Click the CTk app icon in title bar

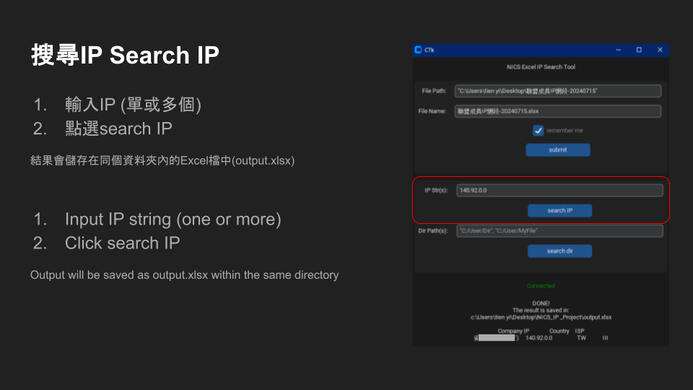coord(418,50)
